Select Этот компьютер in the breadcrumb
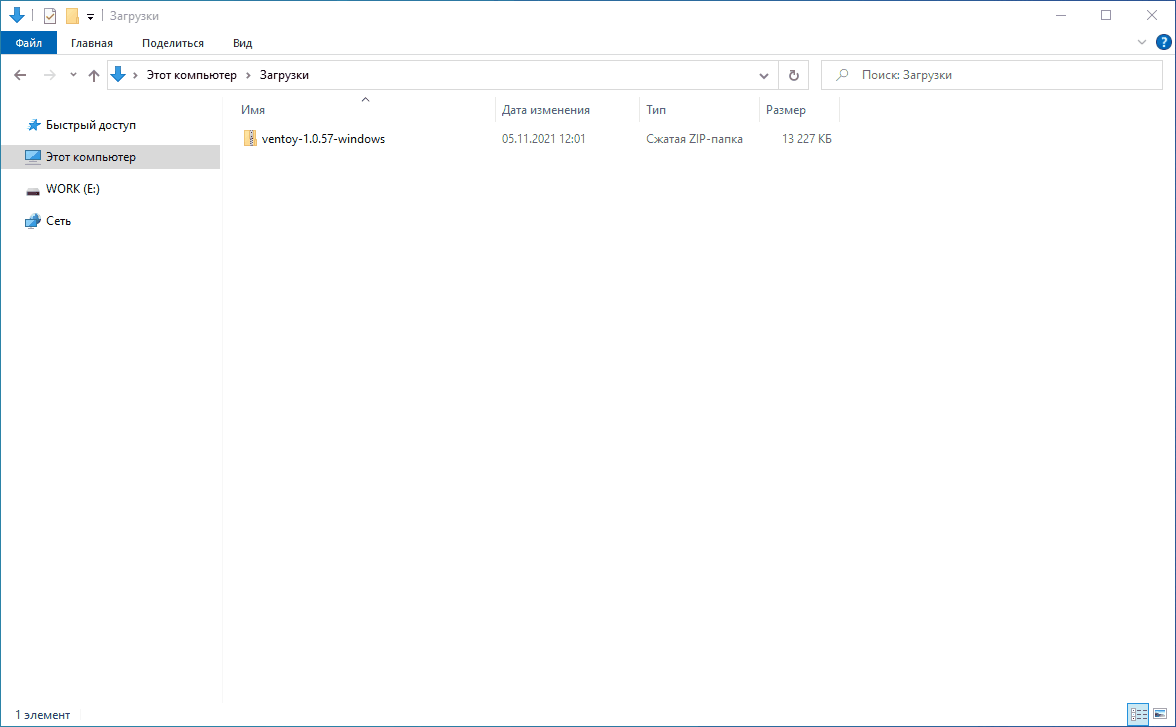The height and width of the screenshot is (727, 1176). tap(191, 75)
